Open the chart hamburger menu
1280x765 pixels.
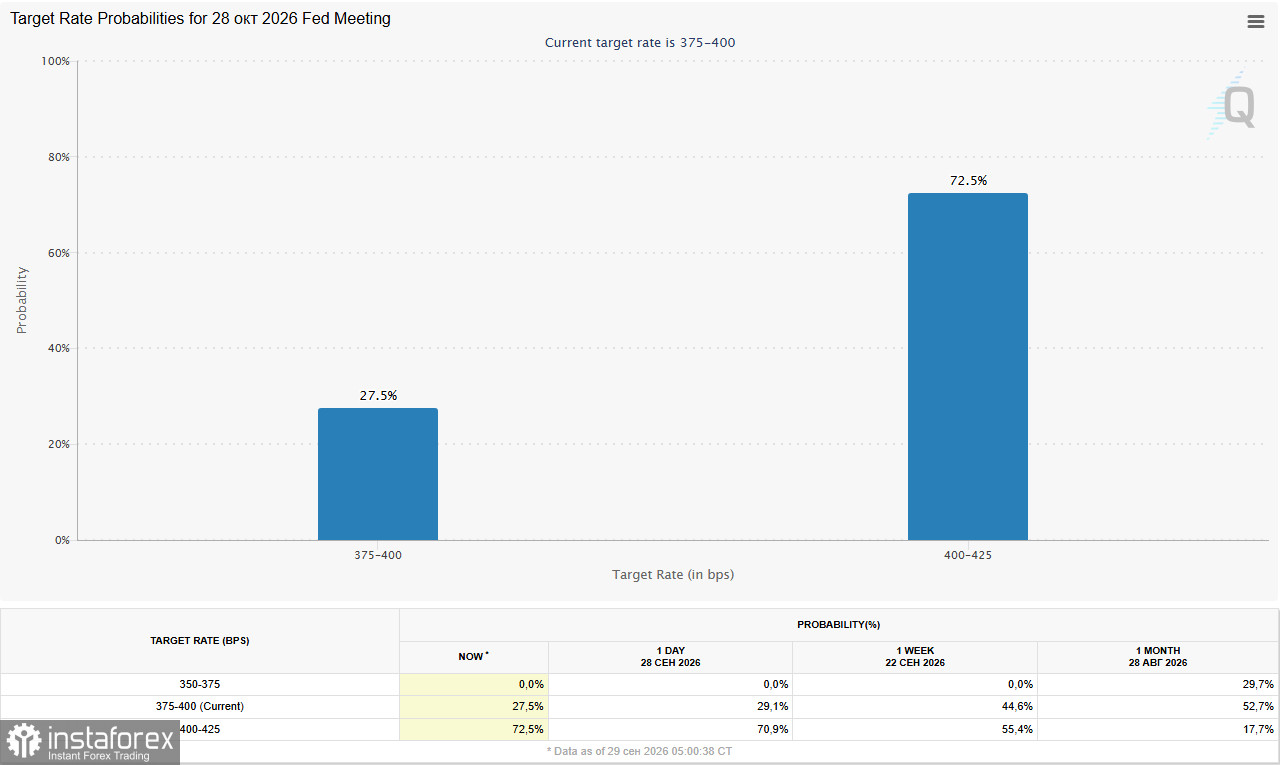(x=1256, y=21)
